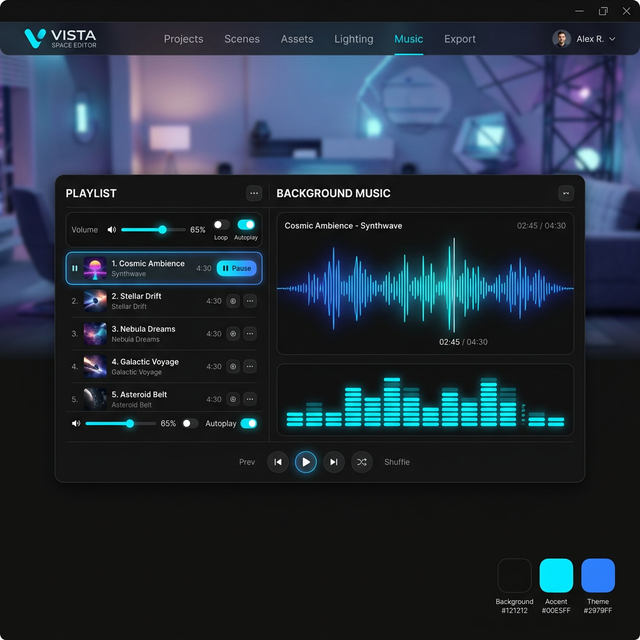The height and width of the screenshot is (640, 640).
Task: Open the Export tab
Action: point(460,39)
